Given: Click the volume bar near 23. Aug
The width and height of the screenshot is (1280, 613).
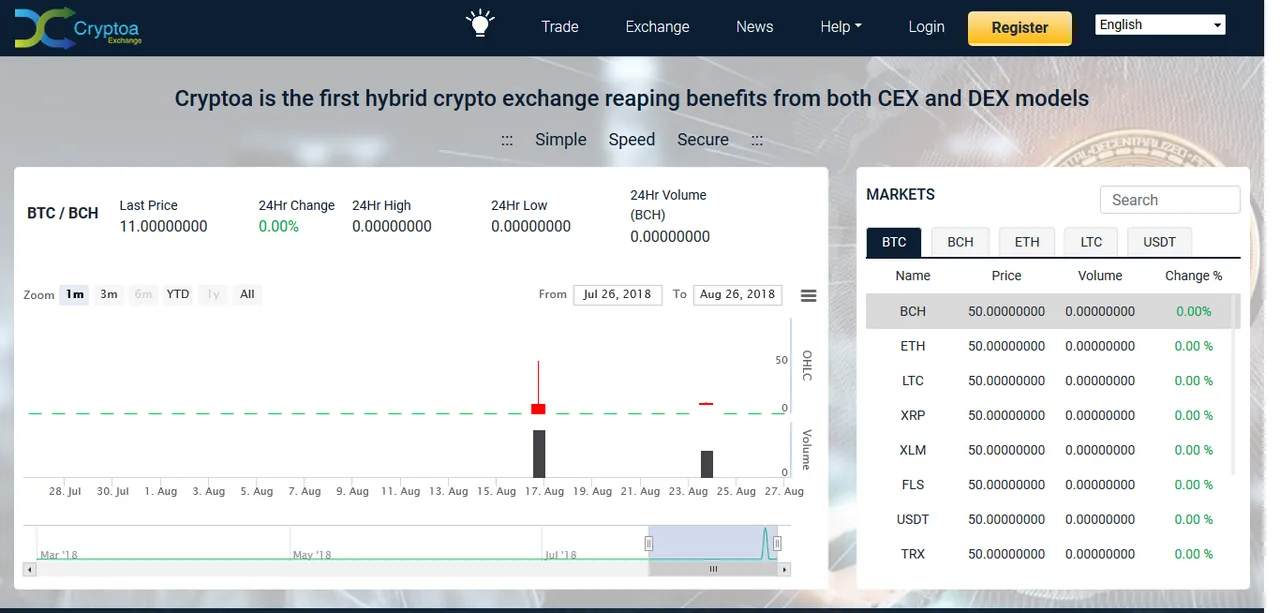Looking at the screenshot, I should [x=707, y=464].
